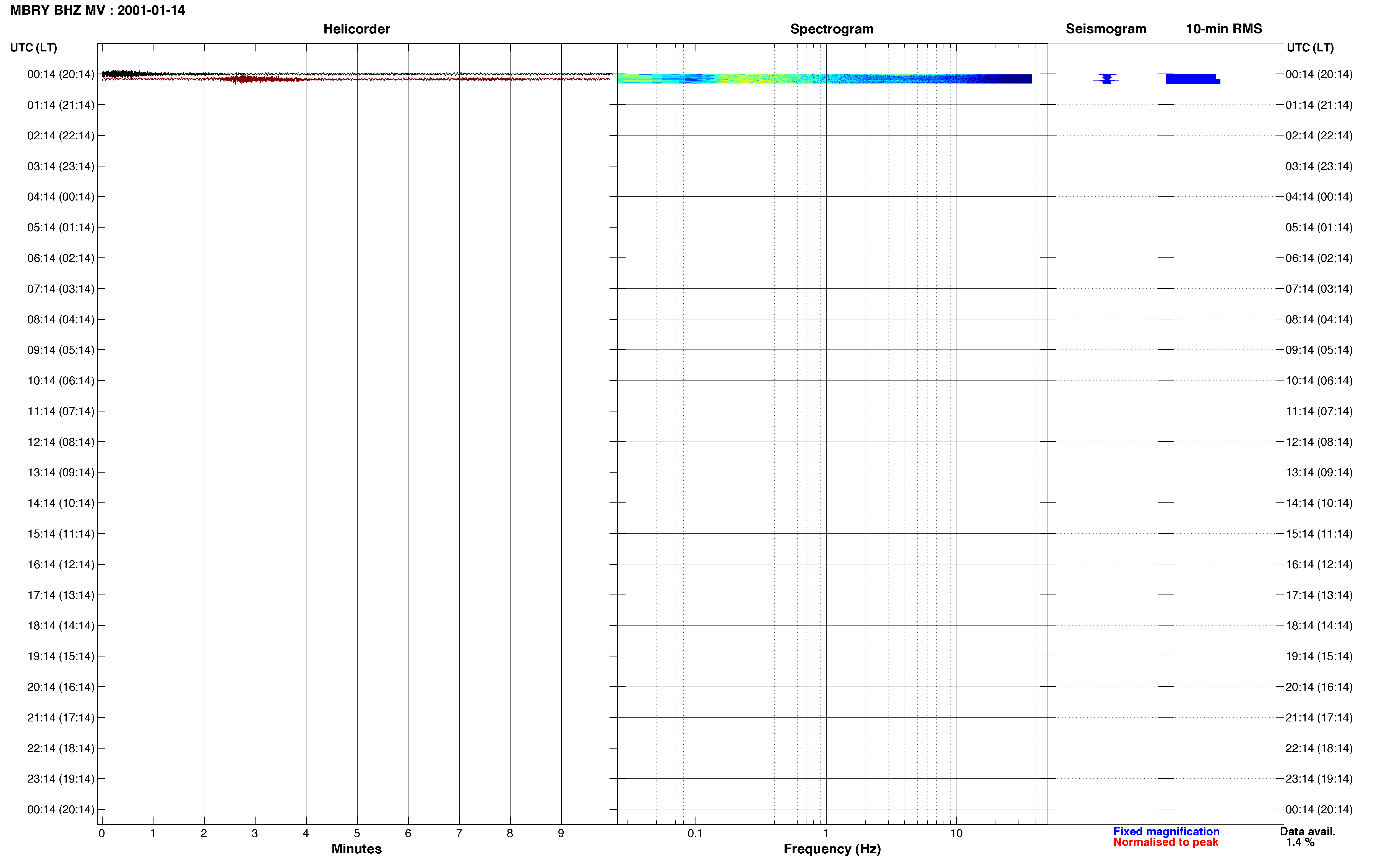Click left axis label 04:14 (00:14)
Image resolution: width=1388 pixels, height=868 pixels.
click(60, 196)
